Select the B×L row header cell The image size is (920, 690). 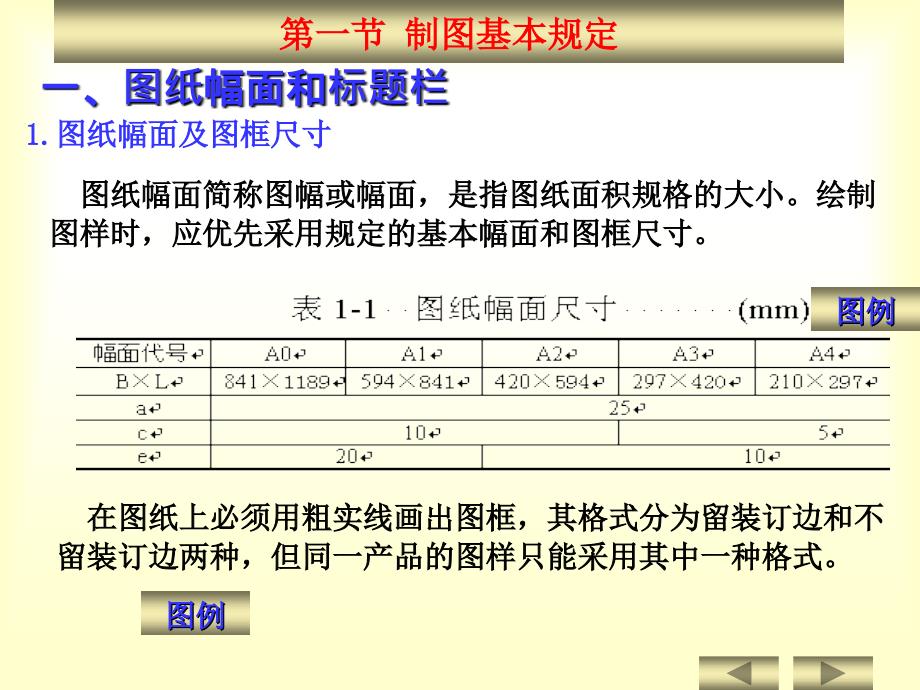click(x=143, y=381)
